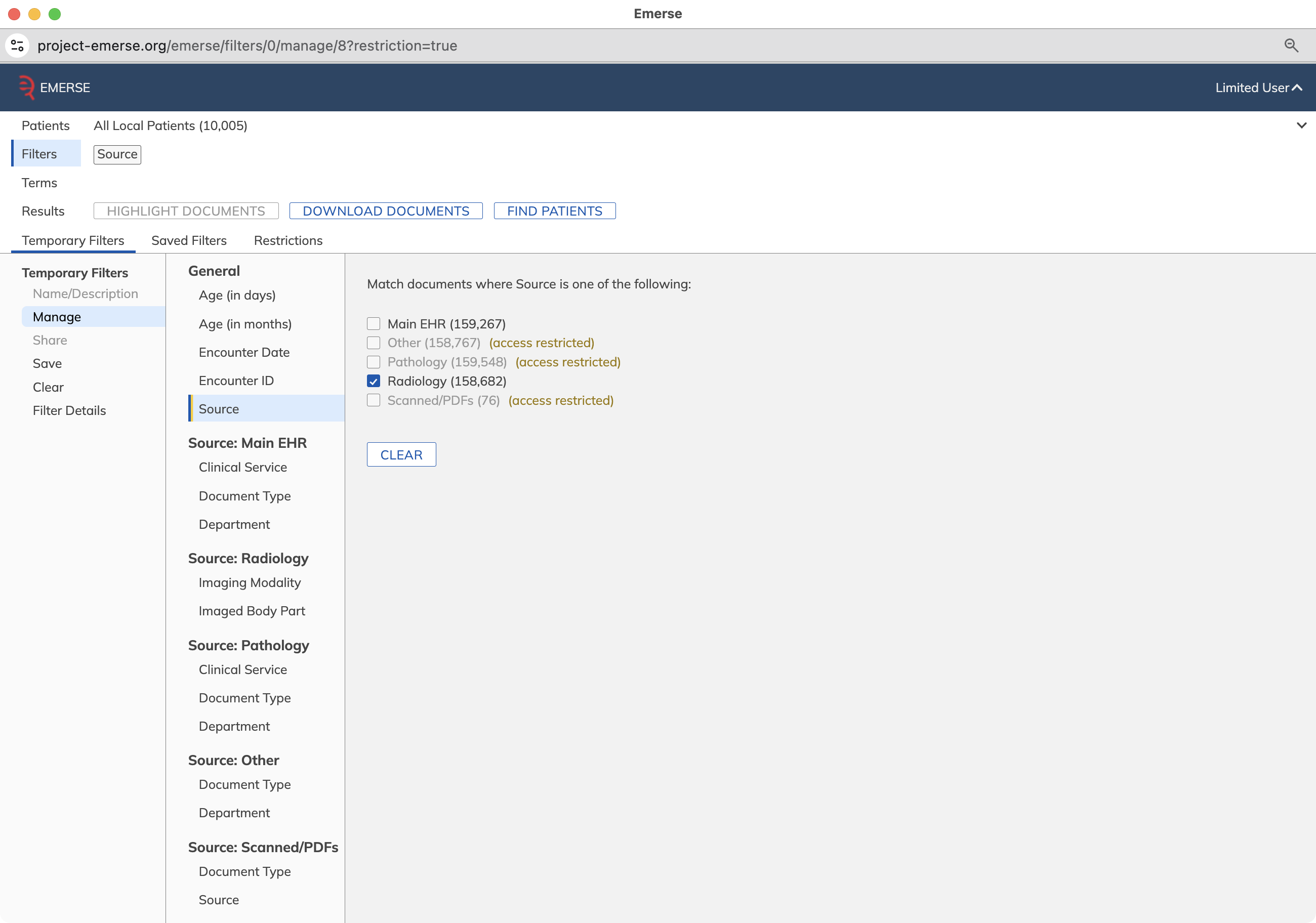Select Save in Temporary Filters sidebar
The width and height of the screenshot is (1316, 923).
coord(47,363)
